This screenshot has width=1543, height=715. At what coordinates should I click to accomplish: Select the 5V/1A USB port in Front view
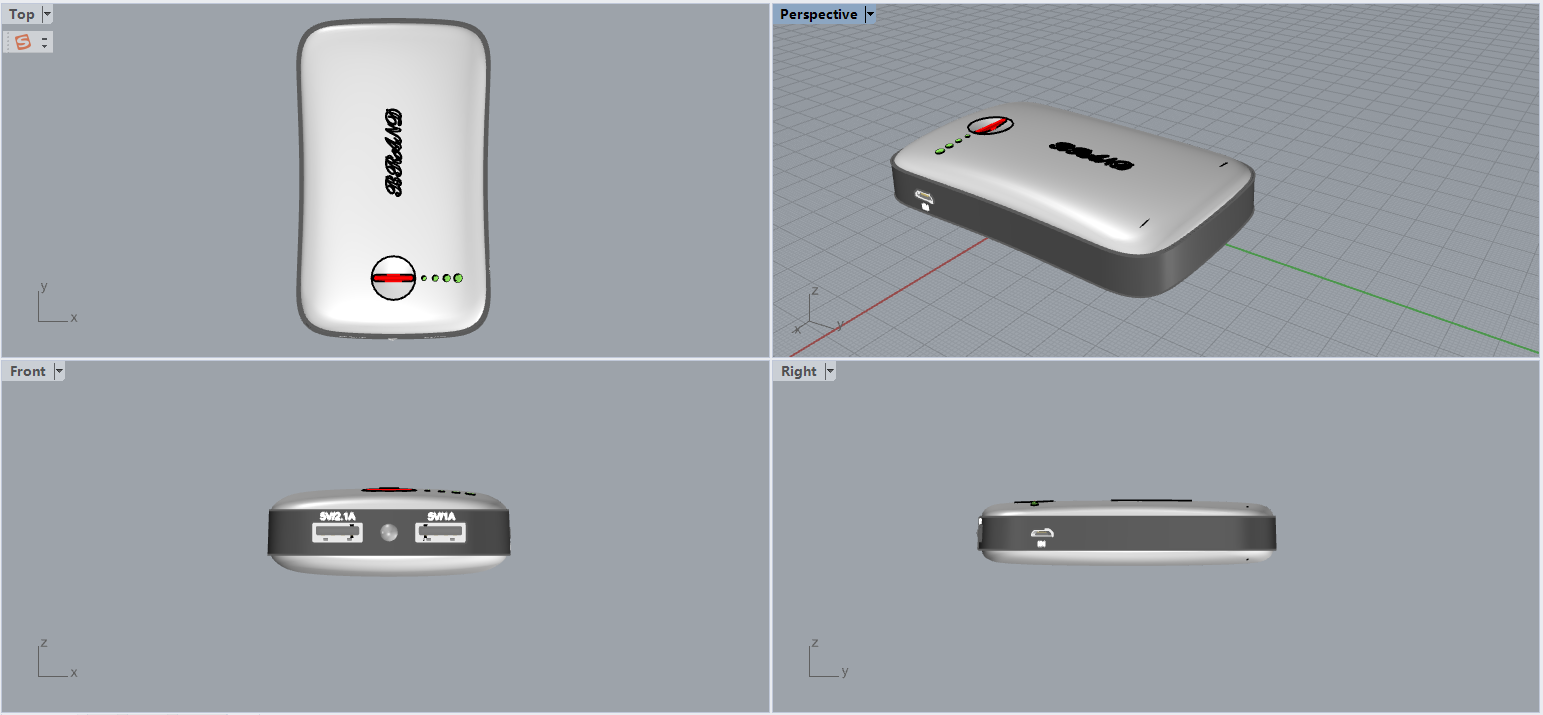point(442,533)
